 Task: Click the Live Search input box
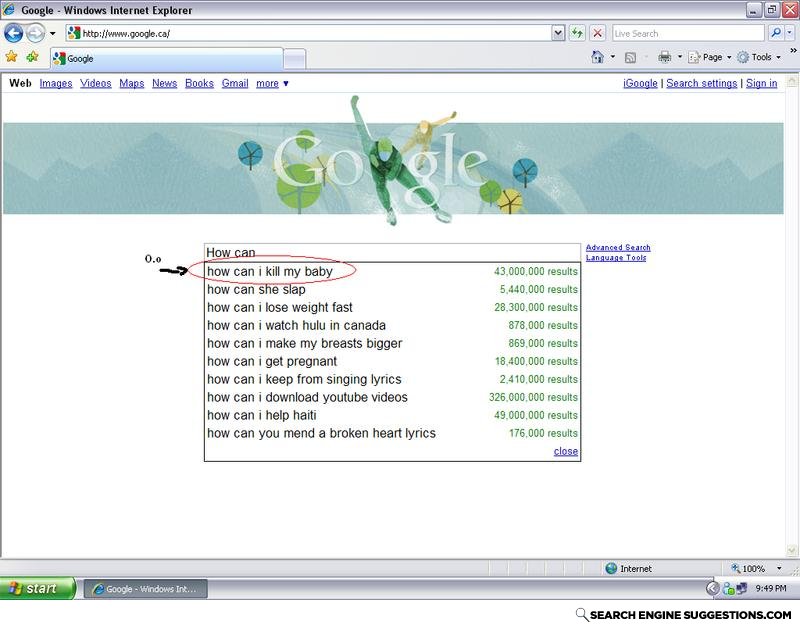pos(688,34)
